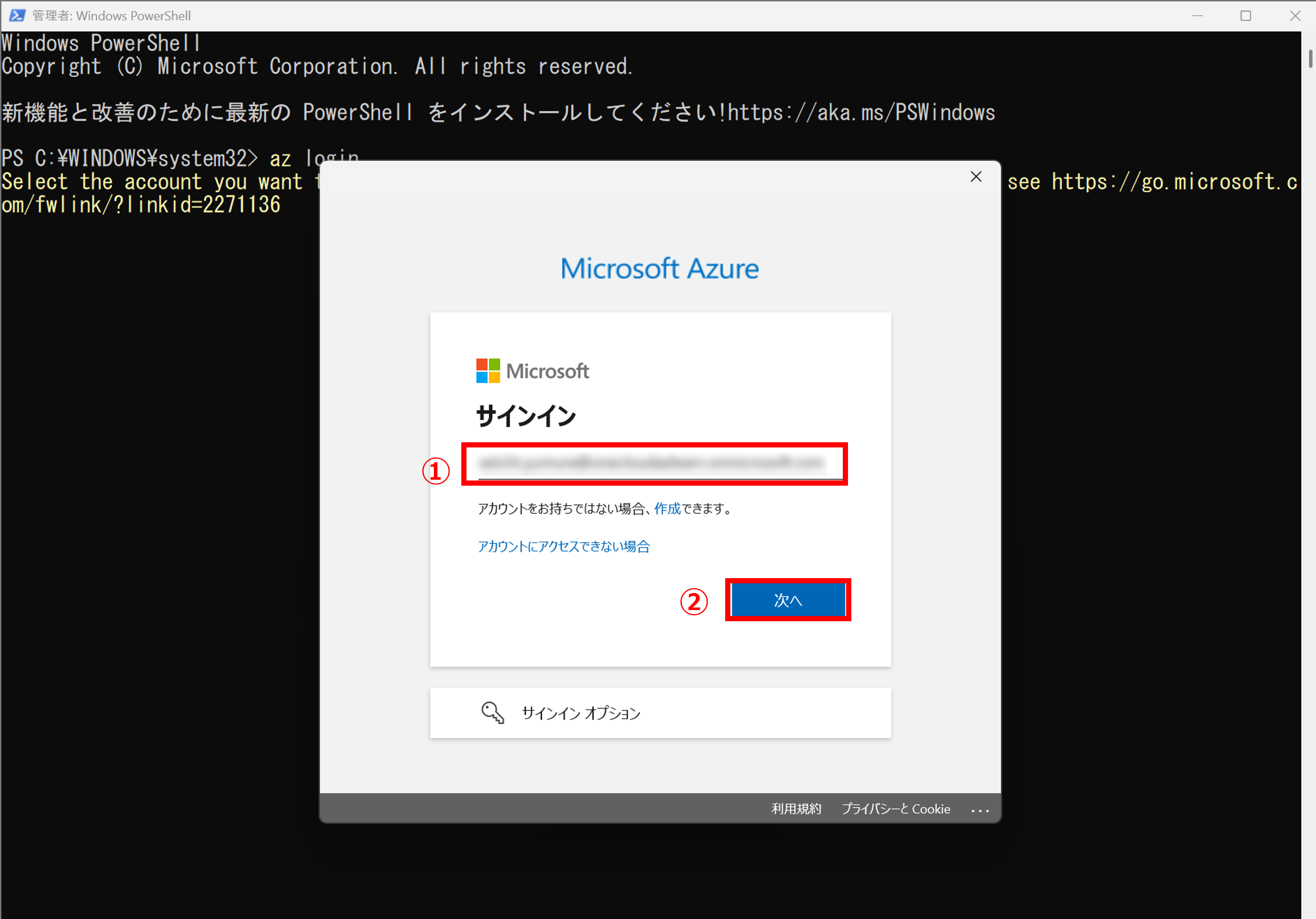
Task: Click アカウントにアクセスできない場合 link
Action: (x=563, y=546)
